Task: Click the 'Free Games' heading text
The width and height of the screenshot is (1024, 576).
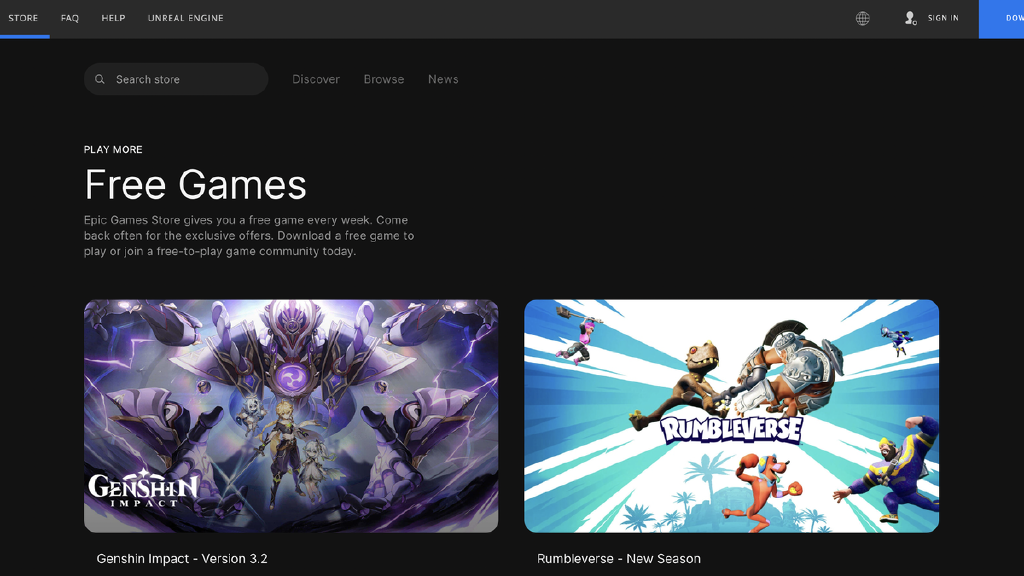Action: click(195, 184)
